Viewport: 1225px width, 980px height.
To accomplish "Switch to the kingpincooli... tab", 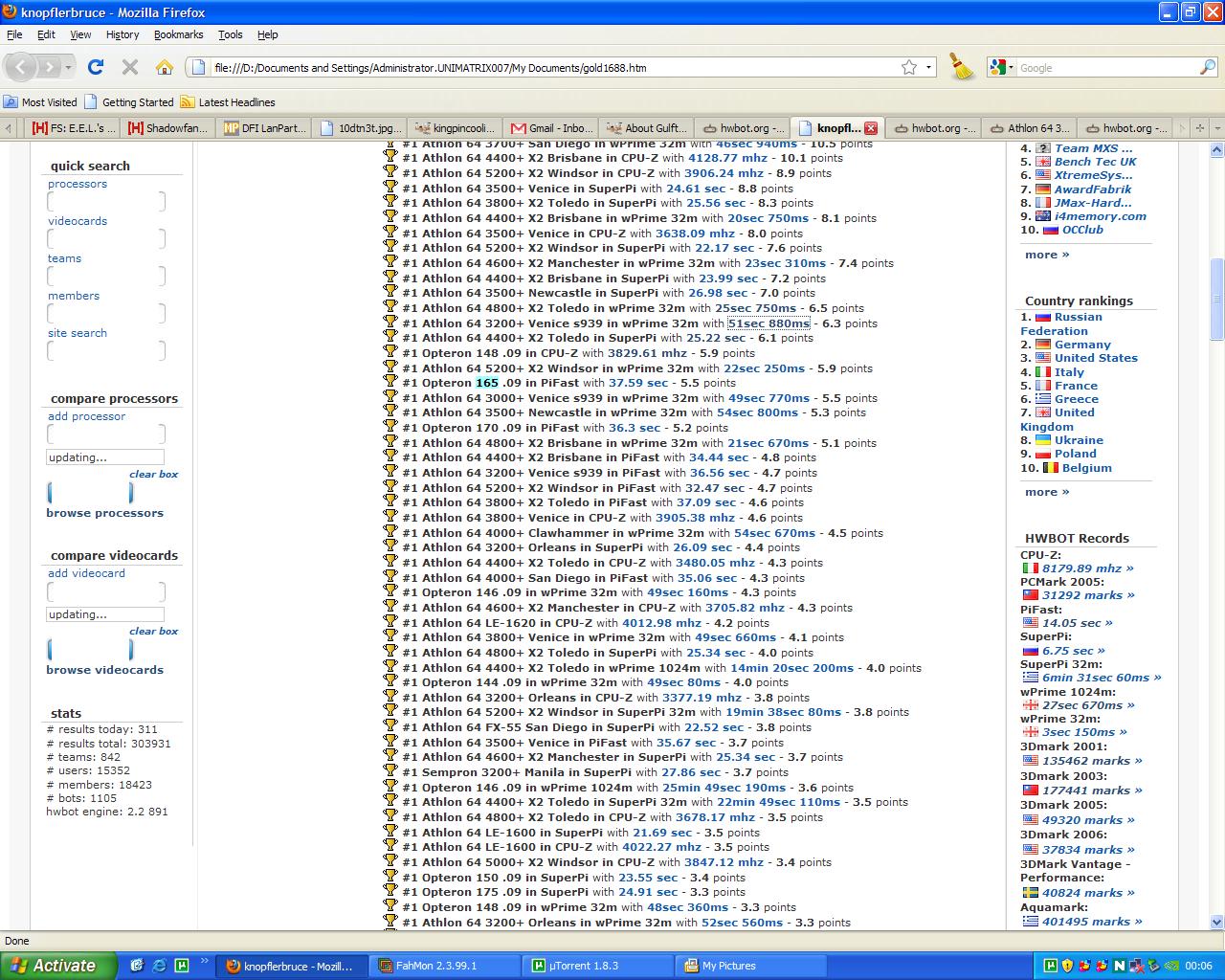I will (456, 127).
